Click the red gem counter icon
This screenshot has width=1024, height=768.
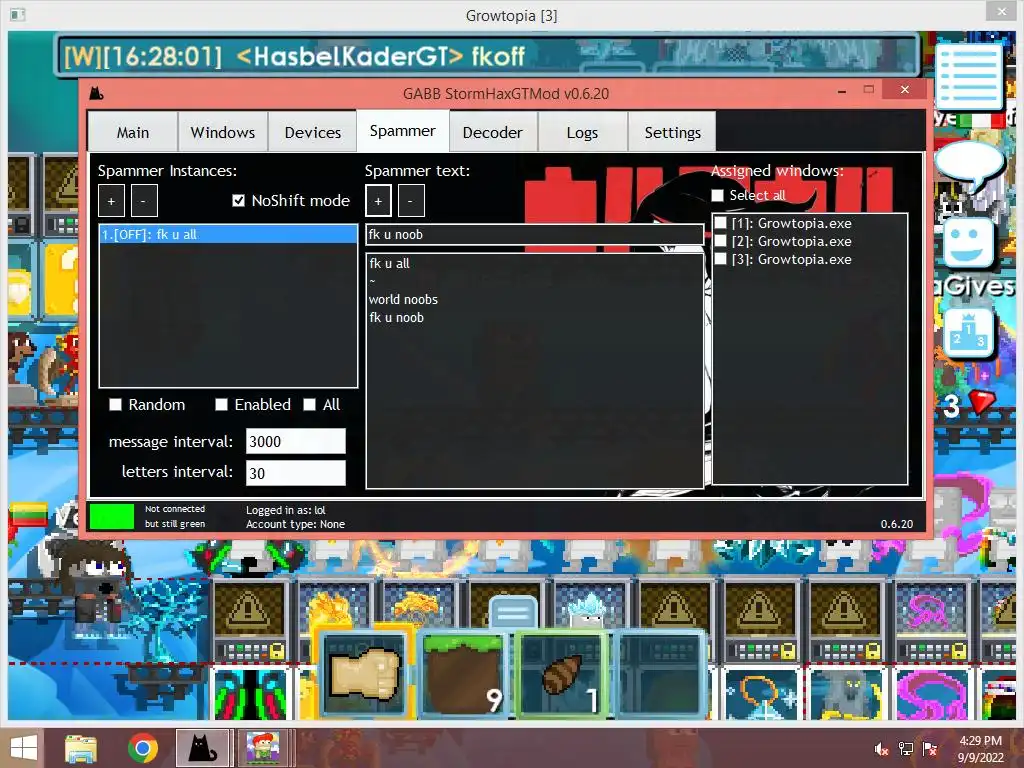982,402
